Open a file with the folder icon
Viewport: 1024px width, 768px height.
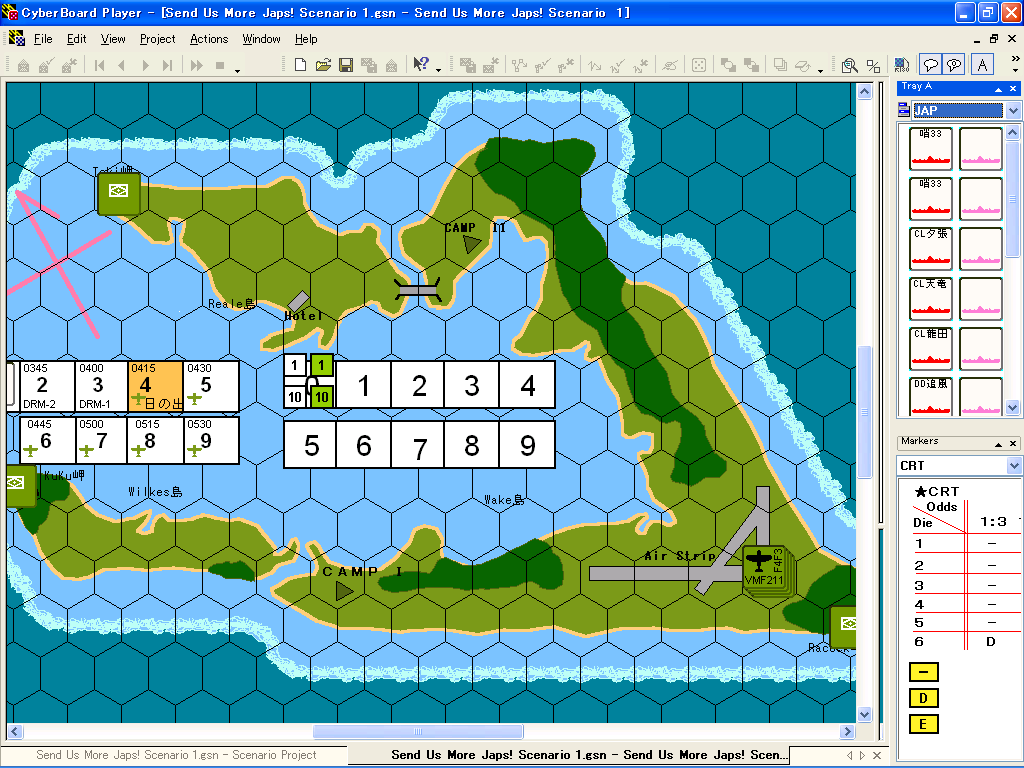(x=323, y=65)
